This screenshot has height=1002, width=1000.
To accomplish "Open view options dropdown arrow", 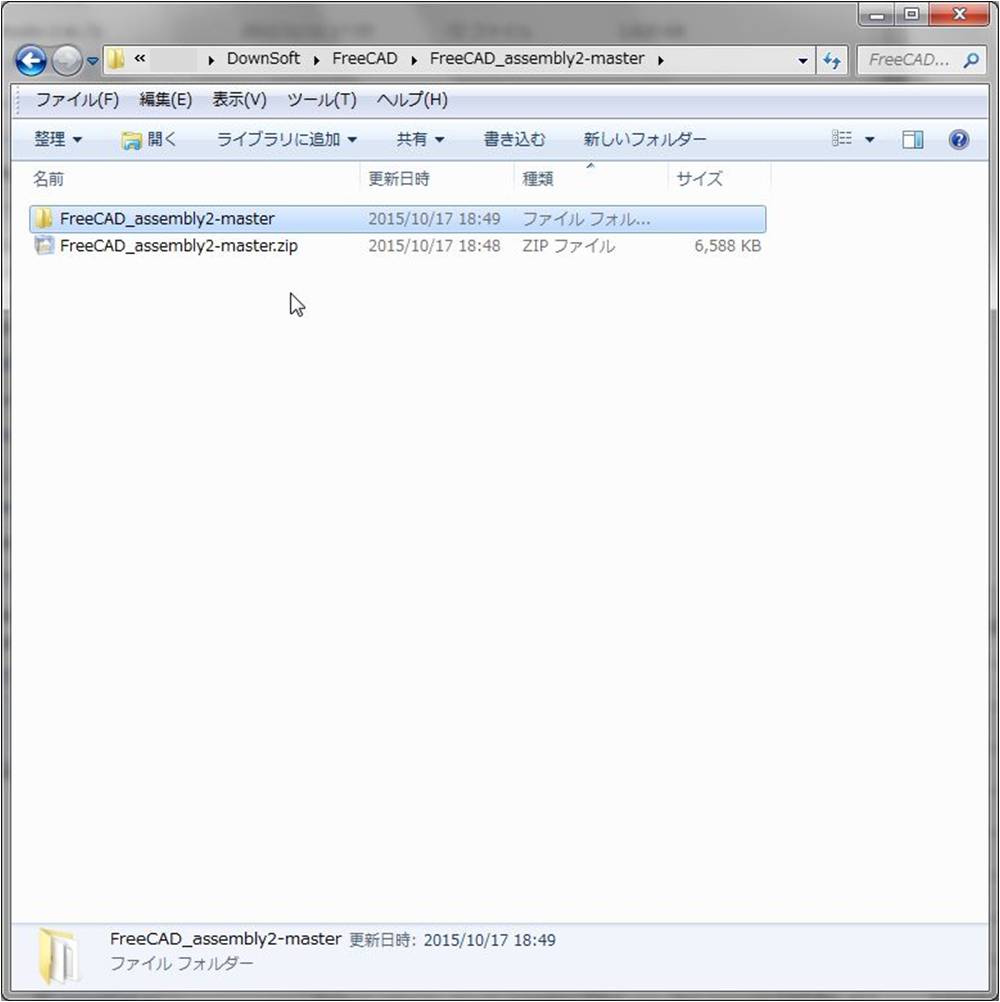I will tap(870, 139).
